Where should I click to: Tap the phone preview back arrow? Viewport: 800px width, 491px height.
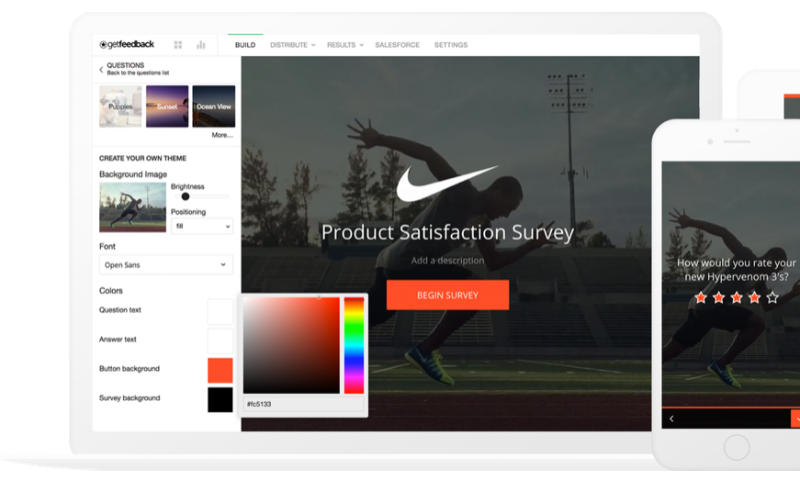(x=671, y=419)
